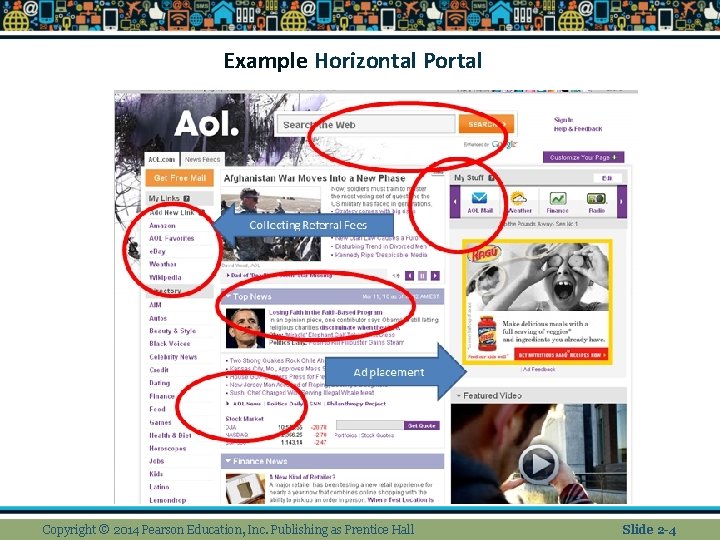
Task: Collapse the Top News section
Action: 228,296
